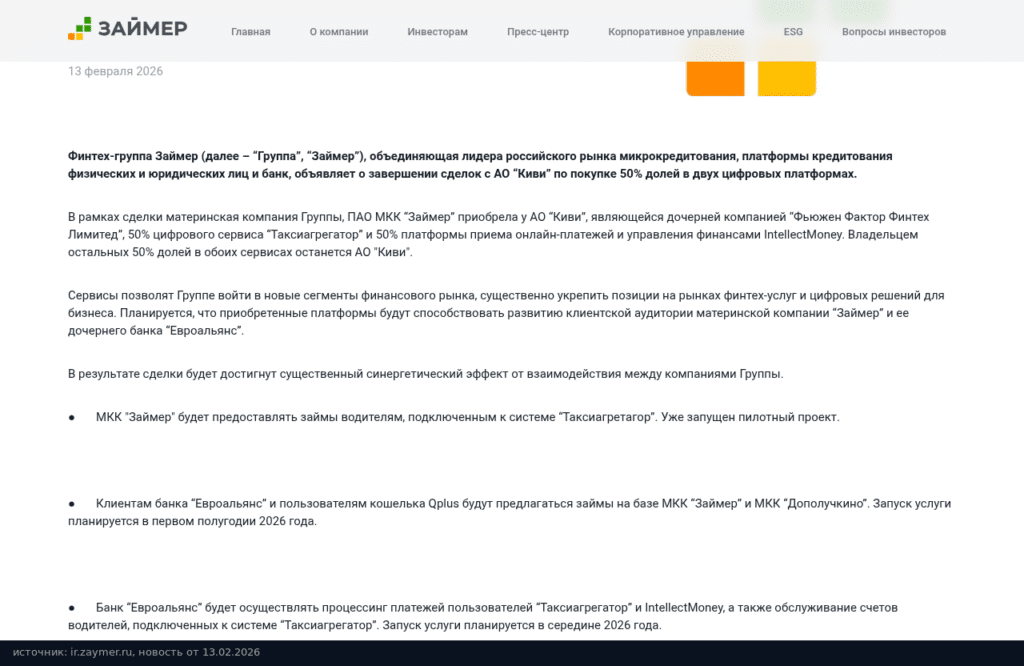Open Корпоративное управление menu item

click(676, 31)
